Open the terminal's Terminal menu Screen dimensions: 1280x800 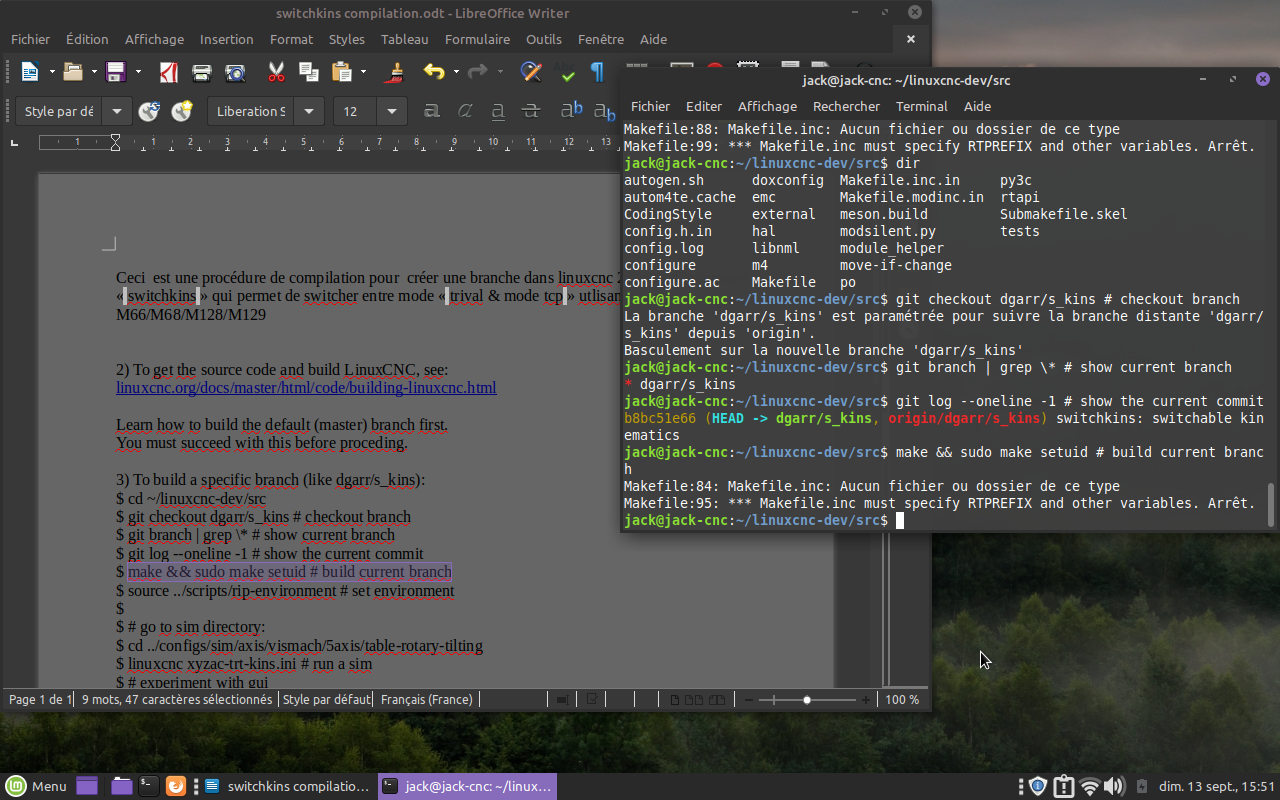pyautogui.click(x=921, y=106)
